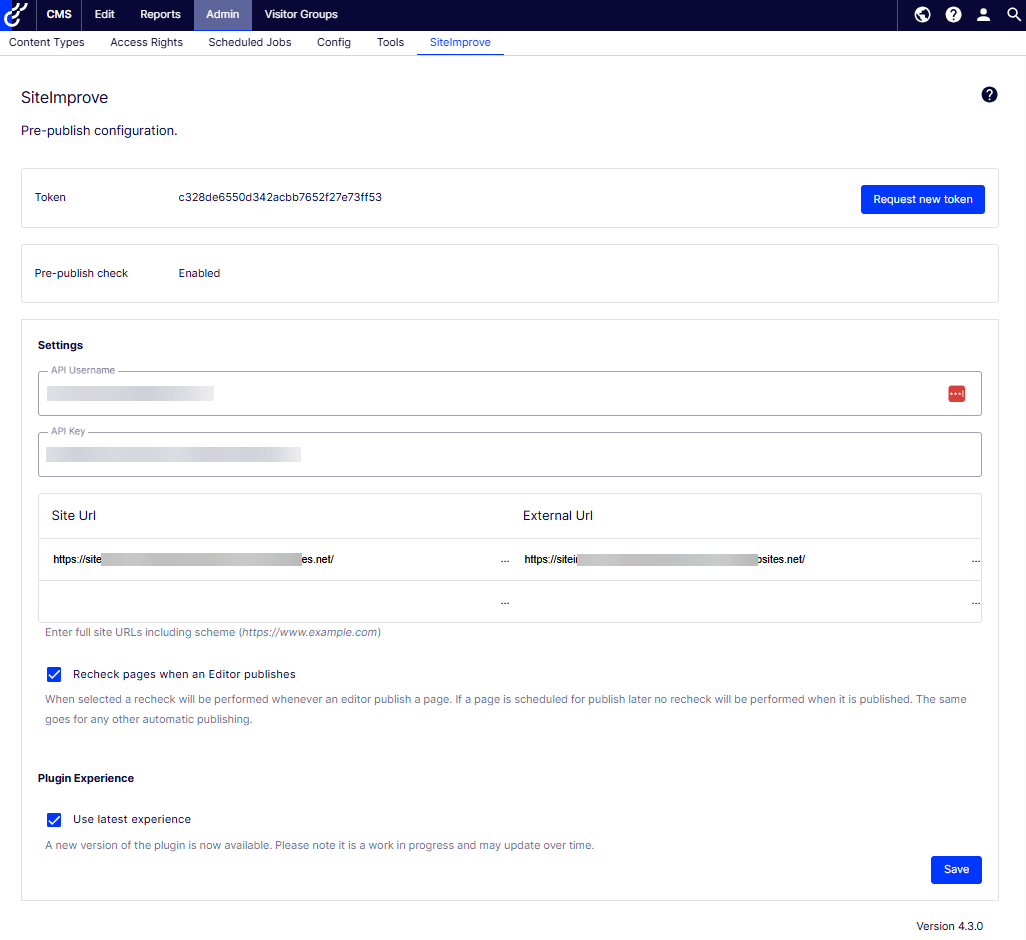This screenshot has width=1026, height=940.
Task: Click the SiteImprove page heading
Action: click(64, 97)
